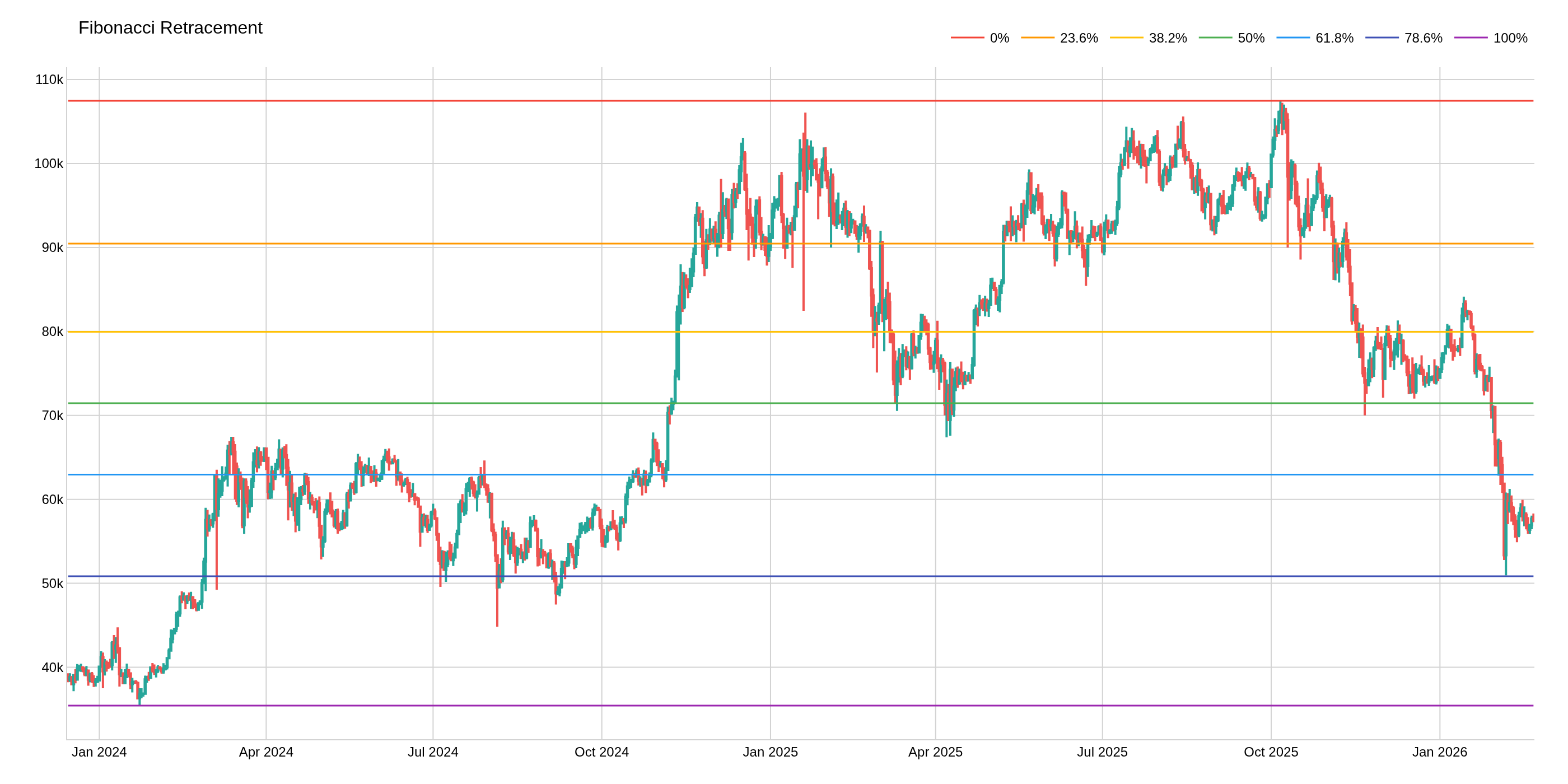Click the blue 61.8% legend line marker

tap(1295, 38)
